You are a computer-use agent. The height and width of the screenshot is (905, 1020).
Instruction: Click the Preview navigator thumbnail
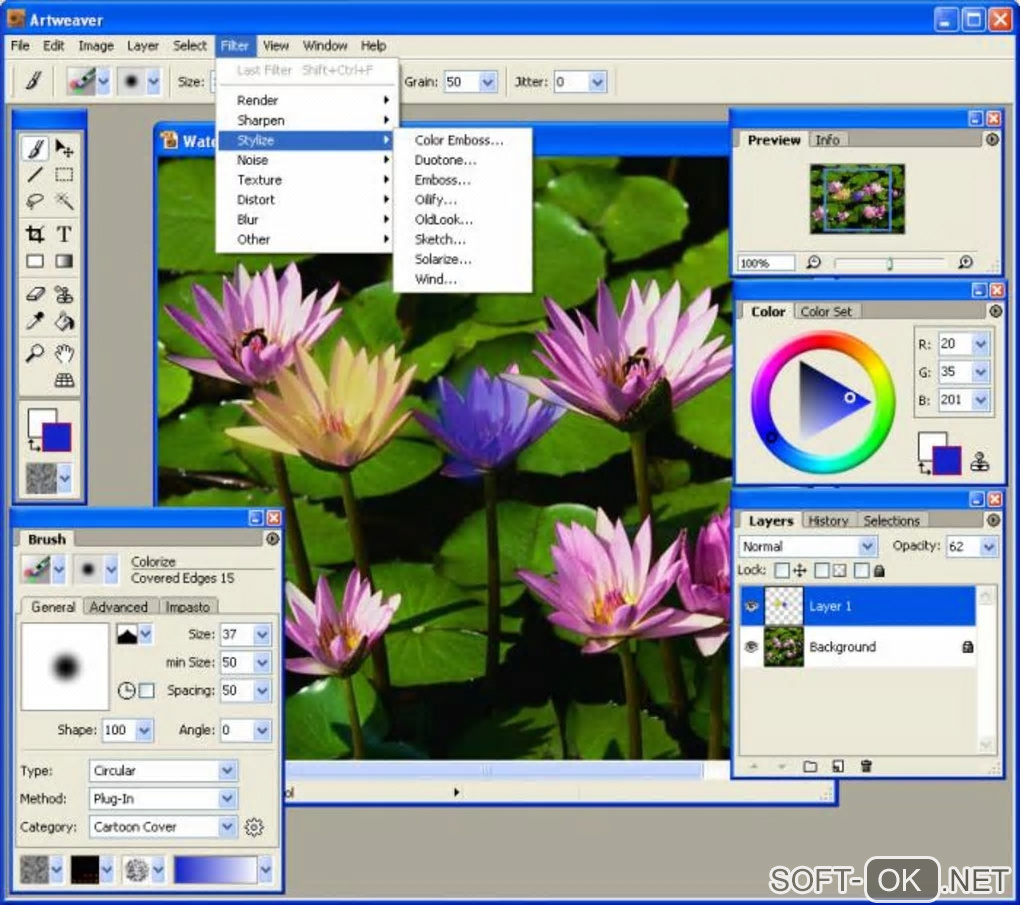click(x=857, y=198)
